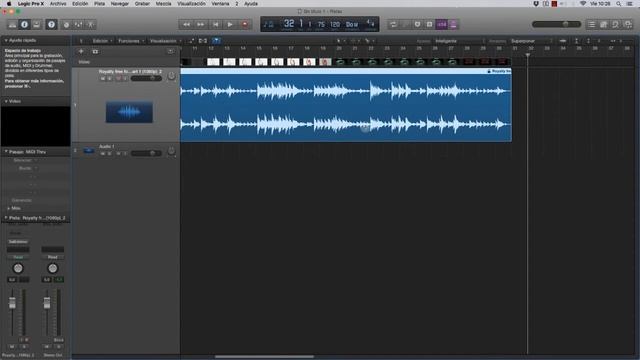Start playback with the Play button
This screenshot has height=360, width=640.
[230, 24]
